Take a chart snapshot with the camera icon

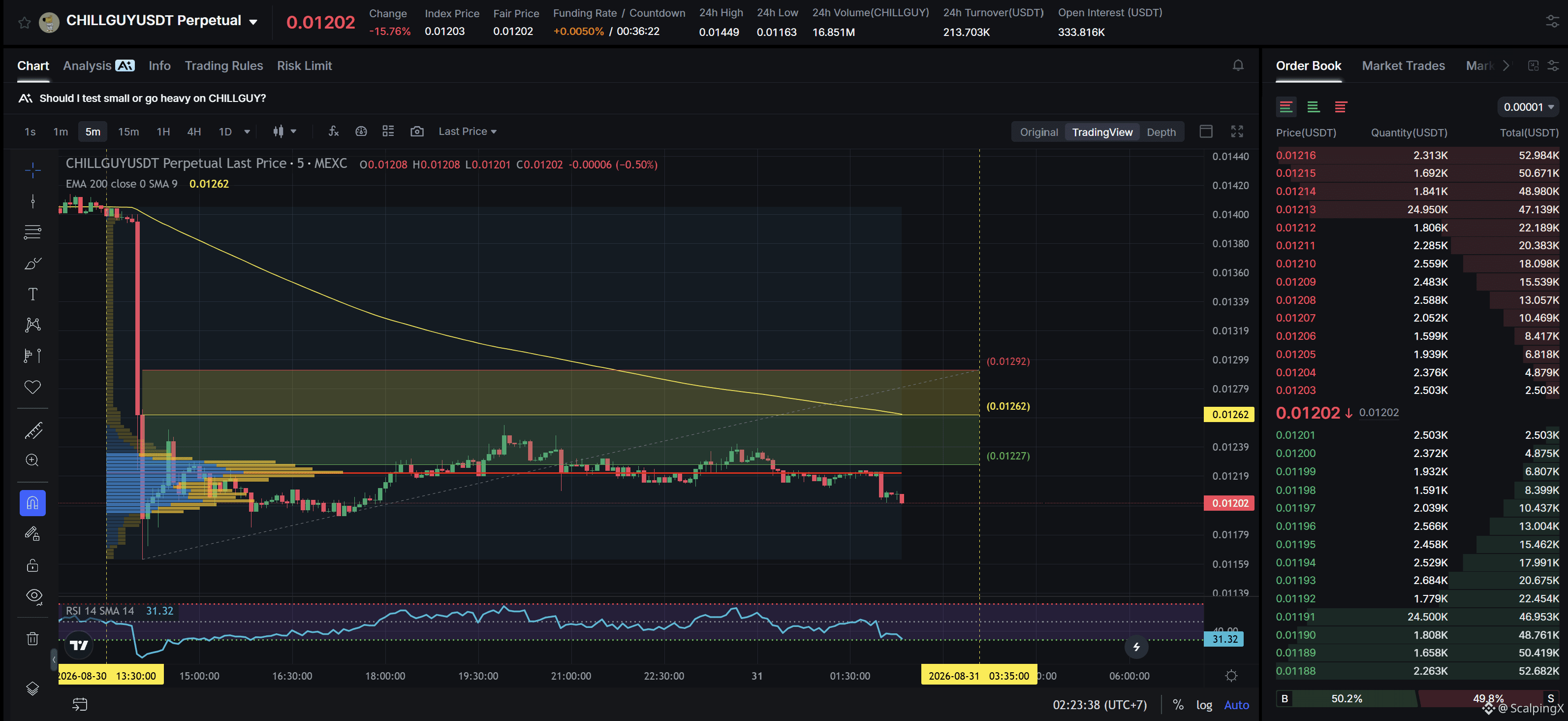click(x=417, y=131)
